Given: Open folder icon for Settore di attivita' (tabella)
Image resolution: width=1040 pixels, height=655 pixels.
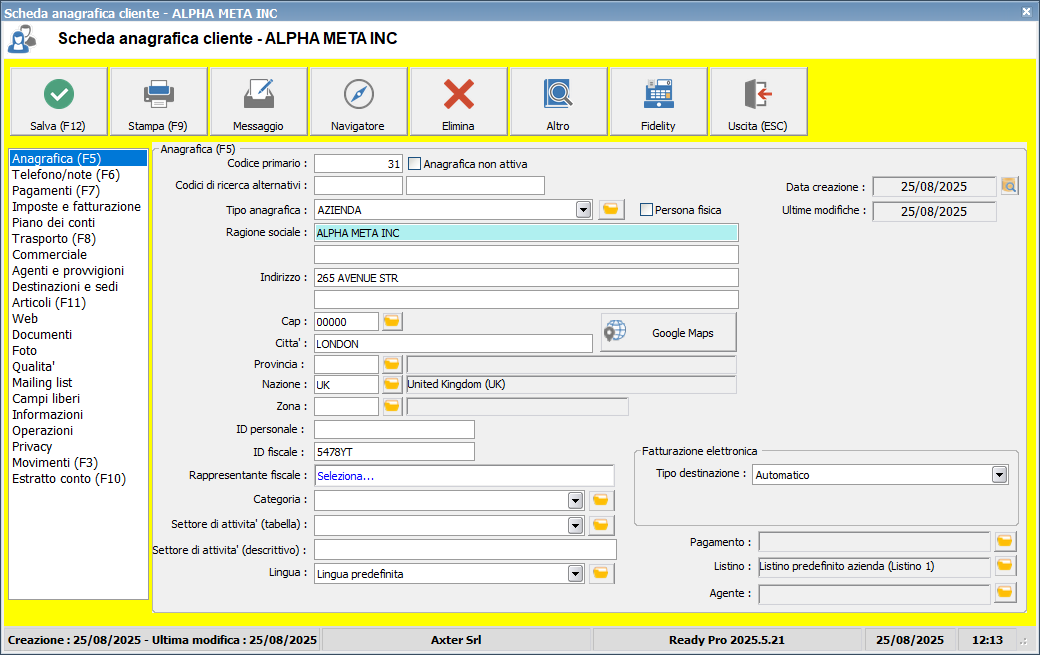Looking at the screenshot, I should (601, 525).
